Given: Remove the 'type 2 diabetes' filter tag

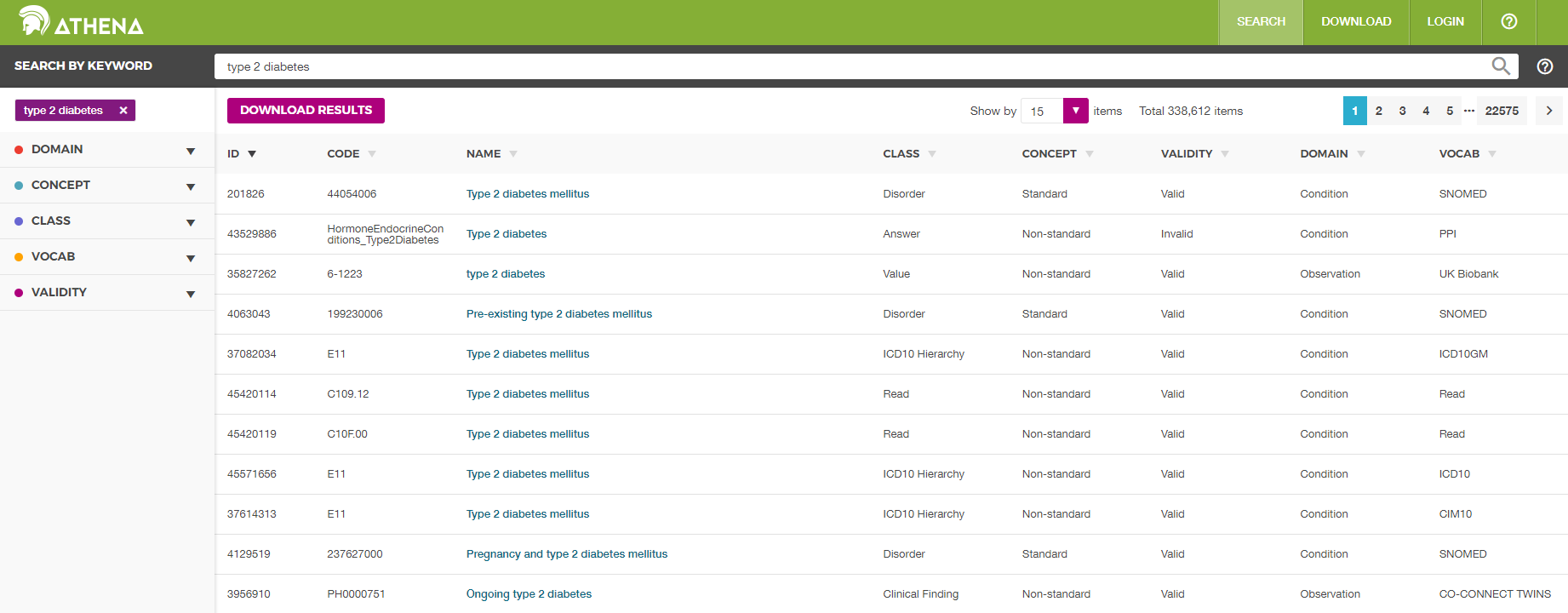Looking at the screenshot, I should pyautogui.click(x=123, y=111).
